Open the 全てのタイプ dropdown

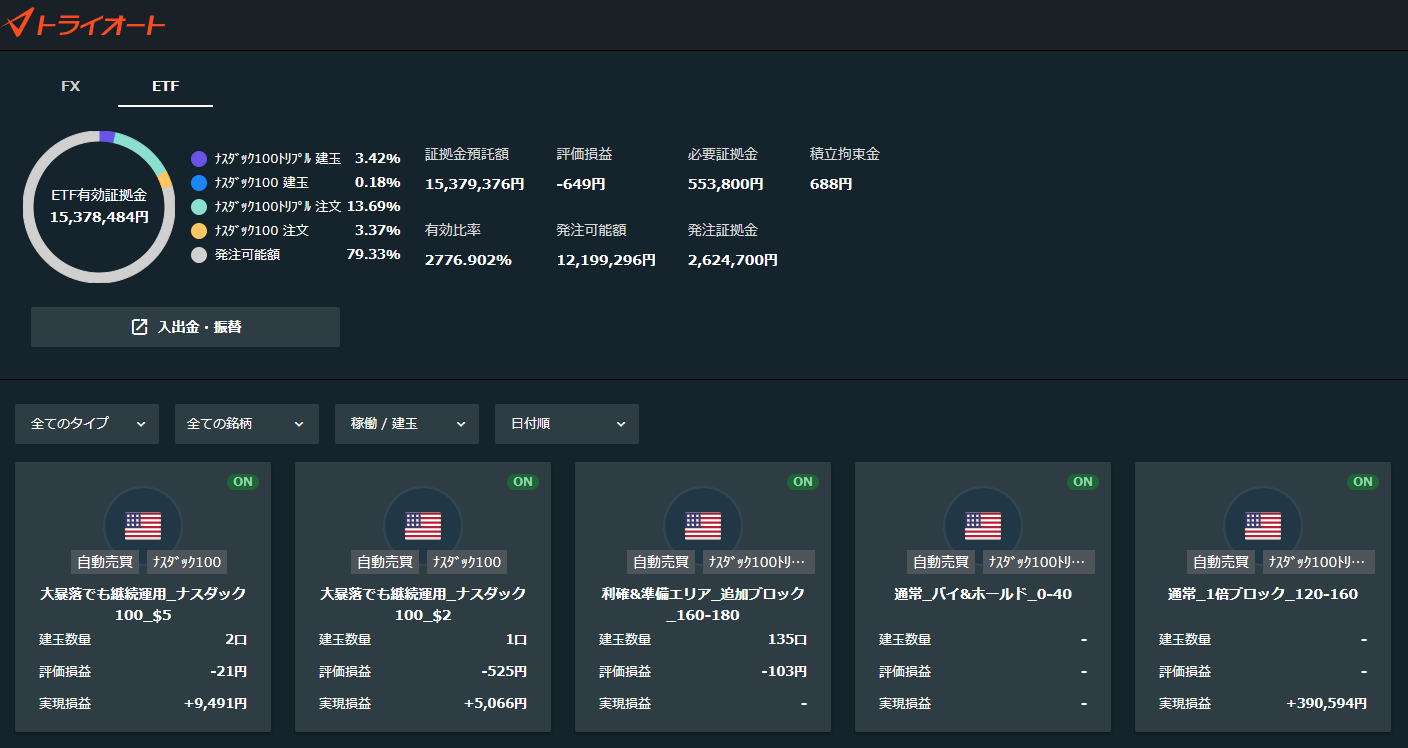(x=87, y=424)
